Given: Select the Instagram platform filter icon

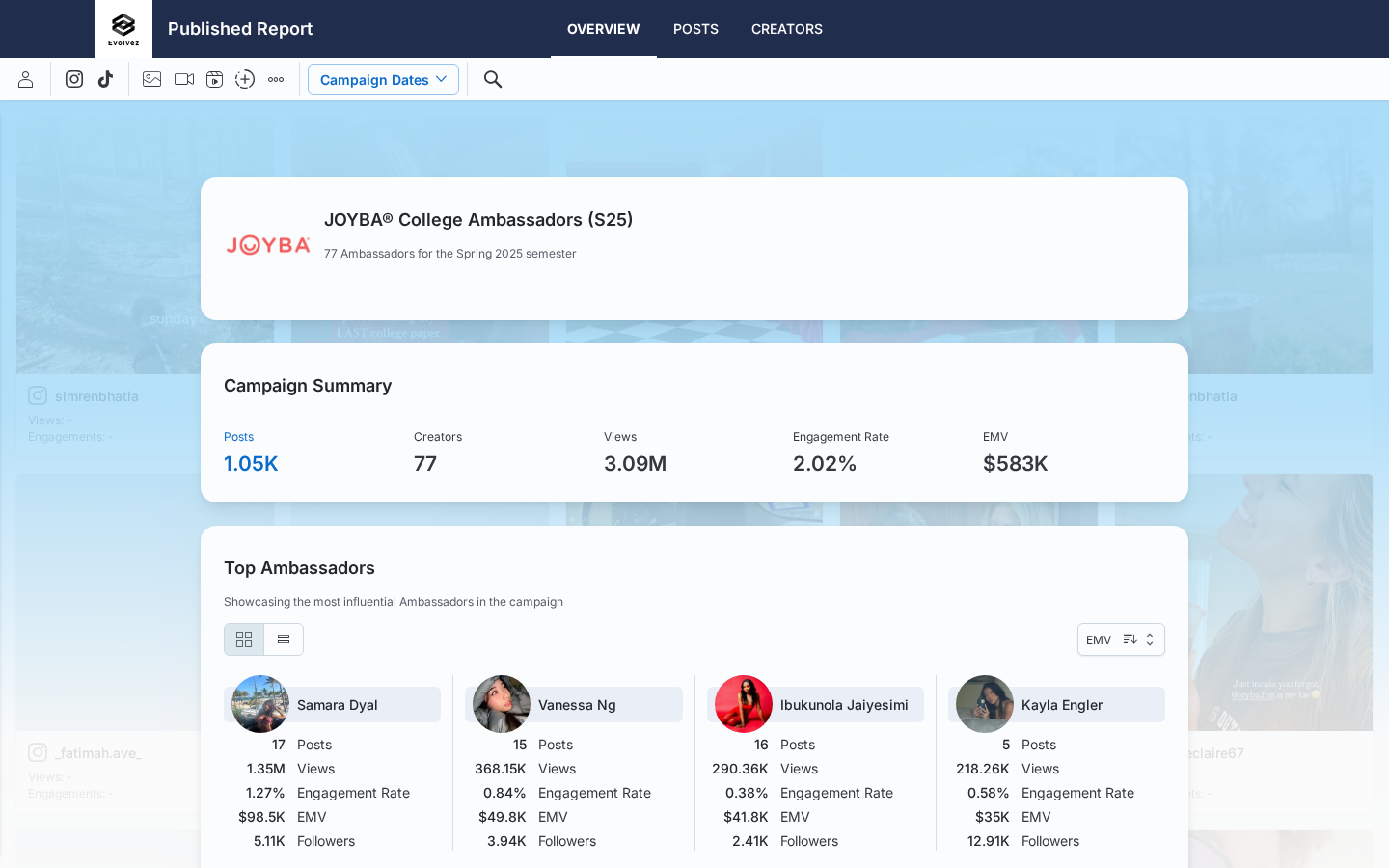Looking at the screenshot, I should pos(74,79).
